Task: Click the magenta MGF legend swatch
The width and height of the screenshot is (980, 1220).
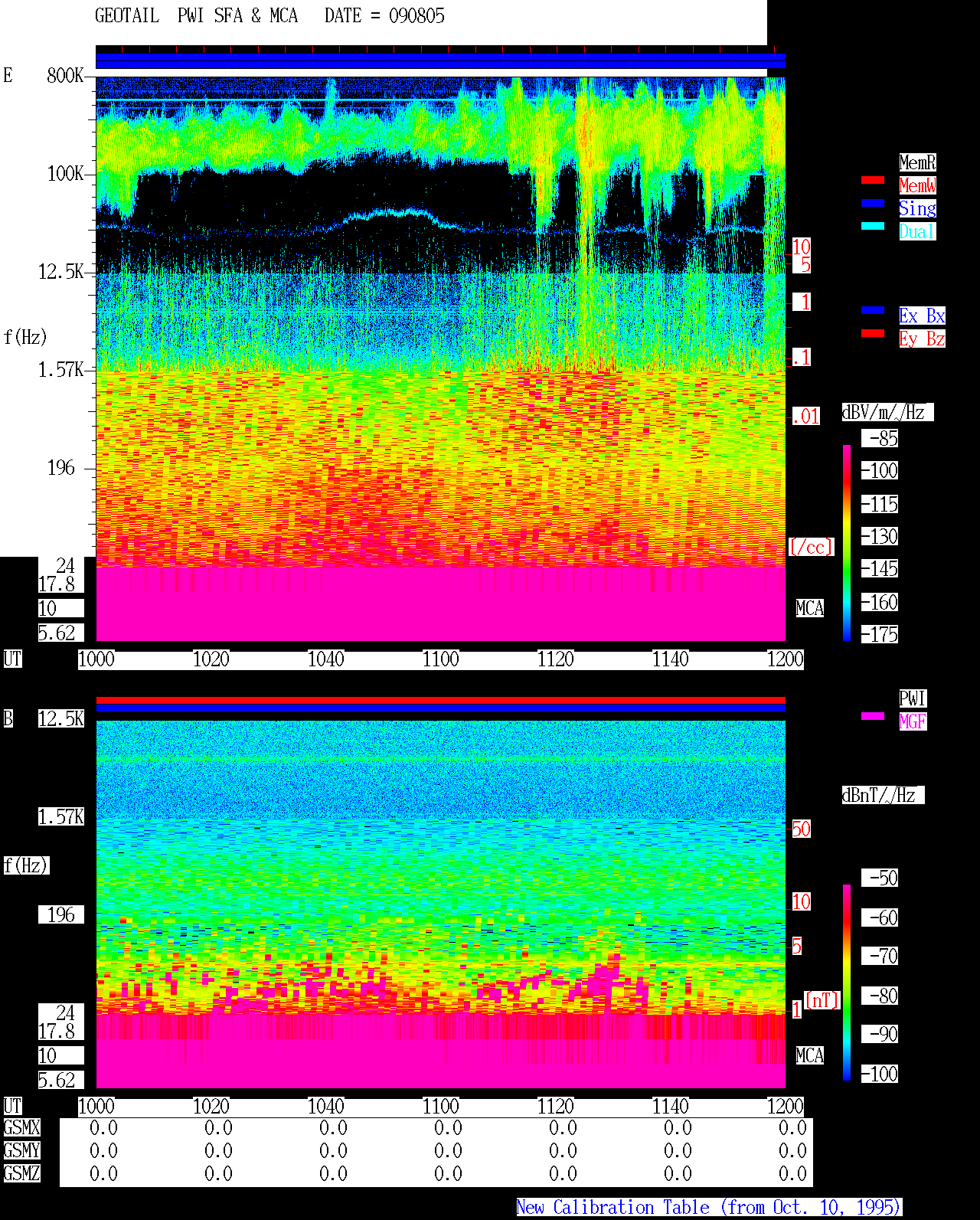Action: 873,716
